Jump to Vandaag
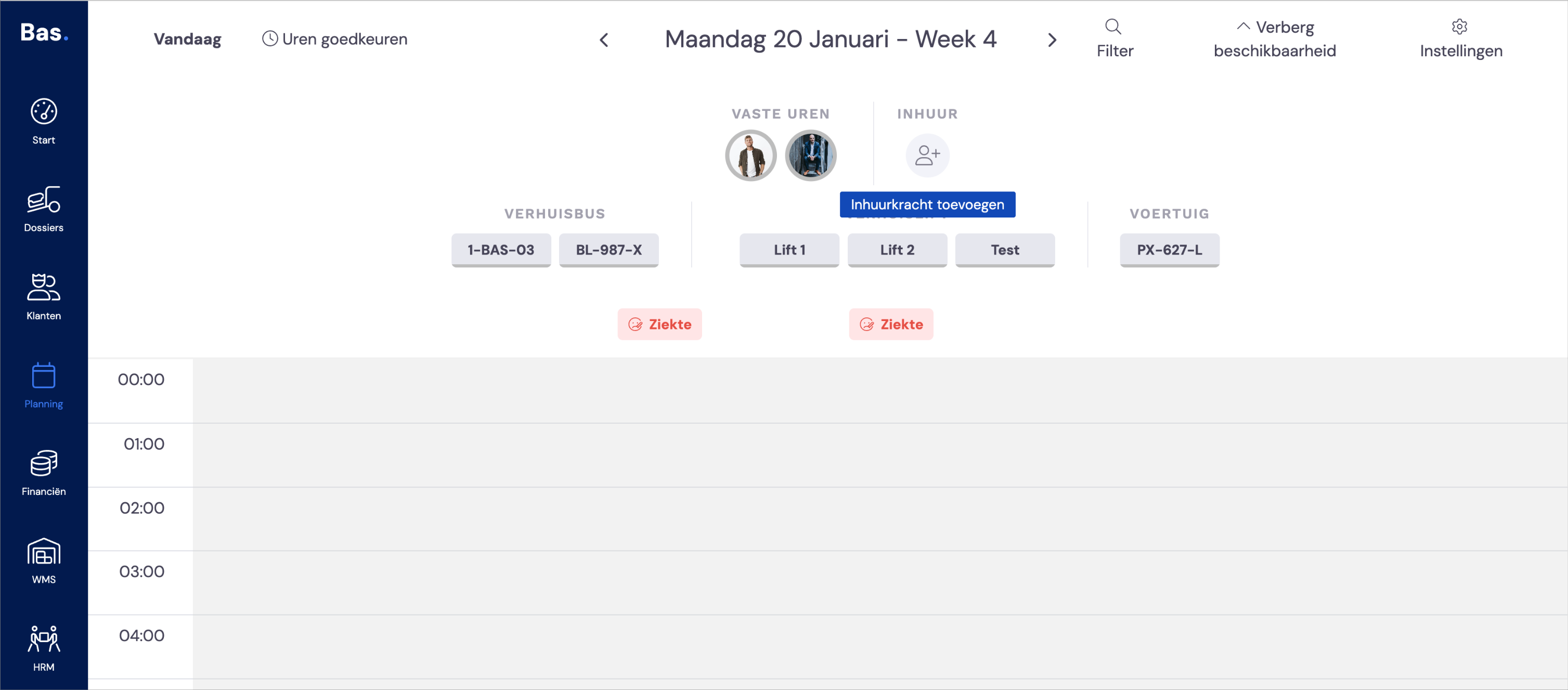This screenshot has width=1568, height=690. tap(187, 39)
